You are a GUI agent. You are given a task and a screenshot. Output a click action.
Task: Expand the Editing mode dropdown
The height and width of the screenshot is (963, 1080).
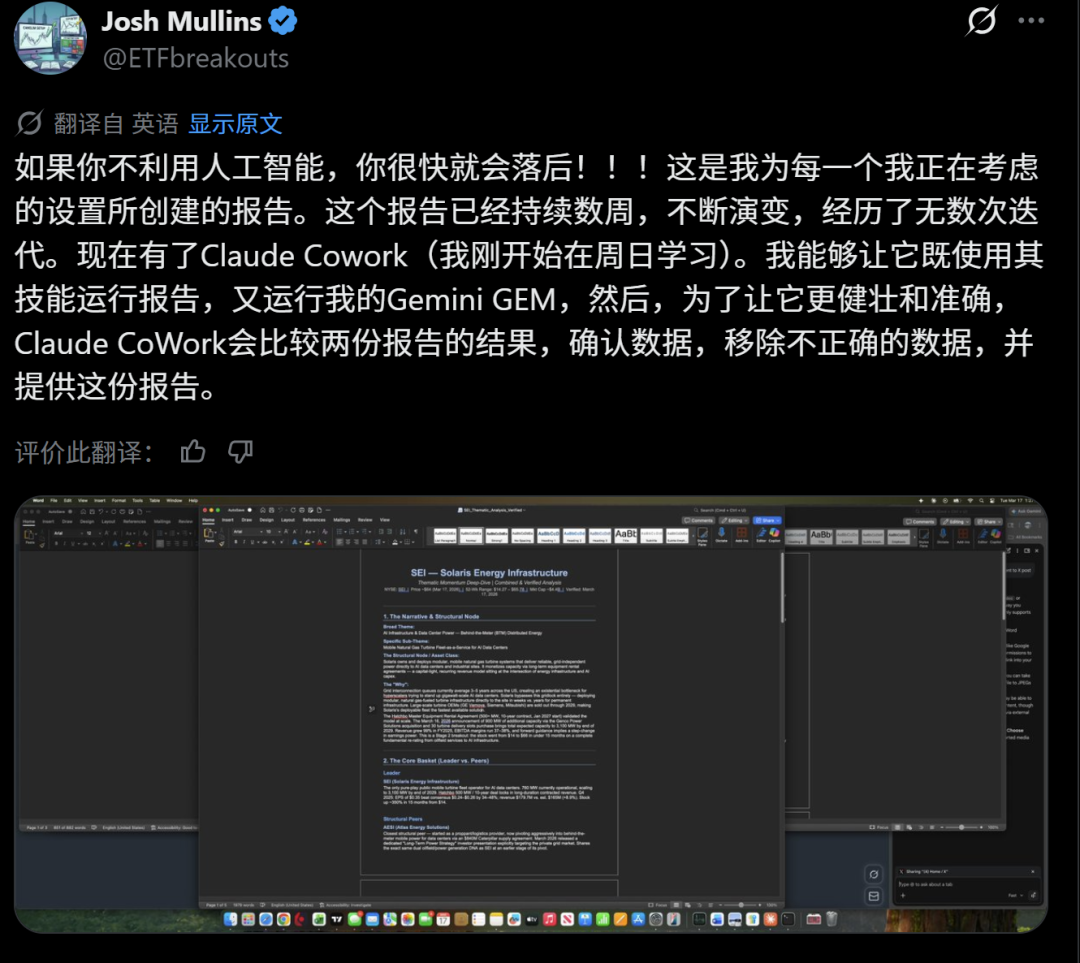(733, 520)
